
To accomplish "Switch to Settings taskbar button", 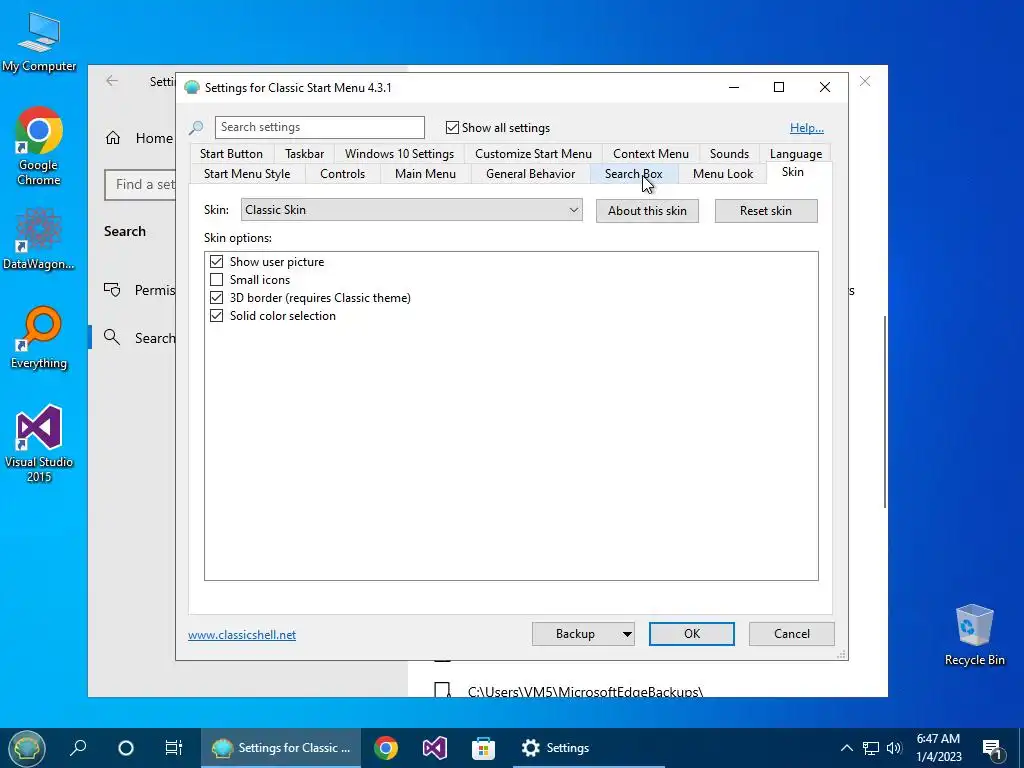I will [588, 748].
